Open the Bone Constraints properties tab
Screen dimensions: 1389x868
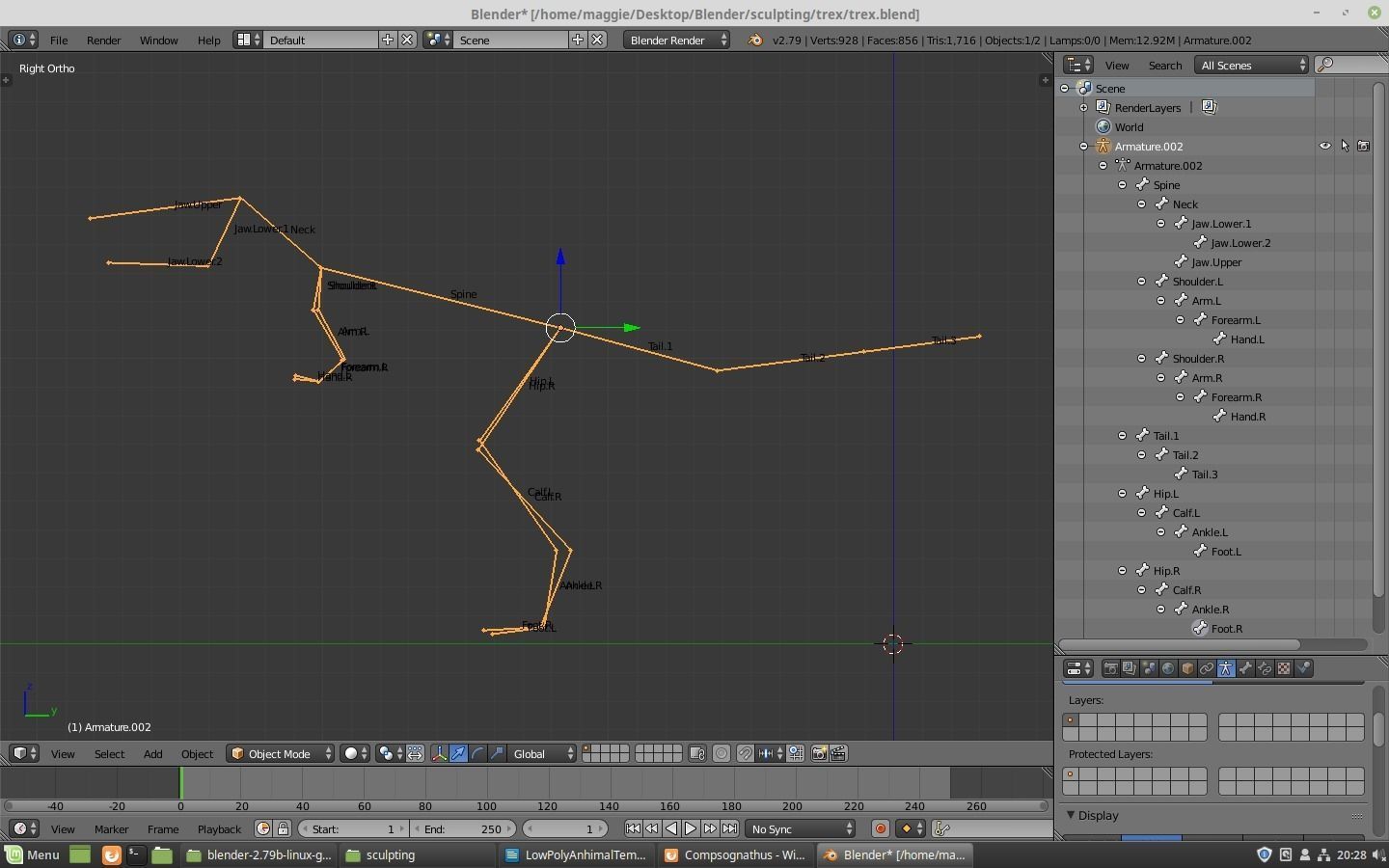(1265, 668)
